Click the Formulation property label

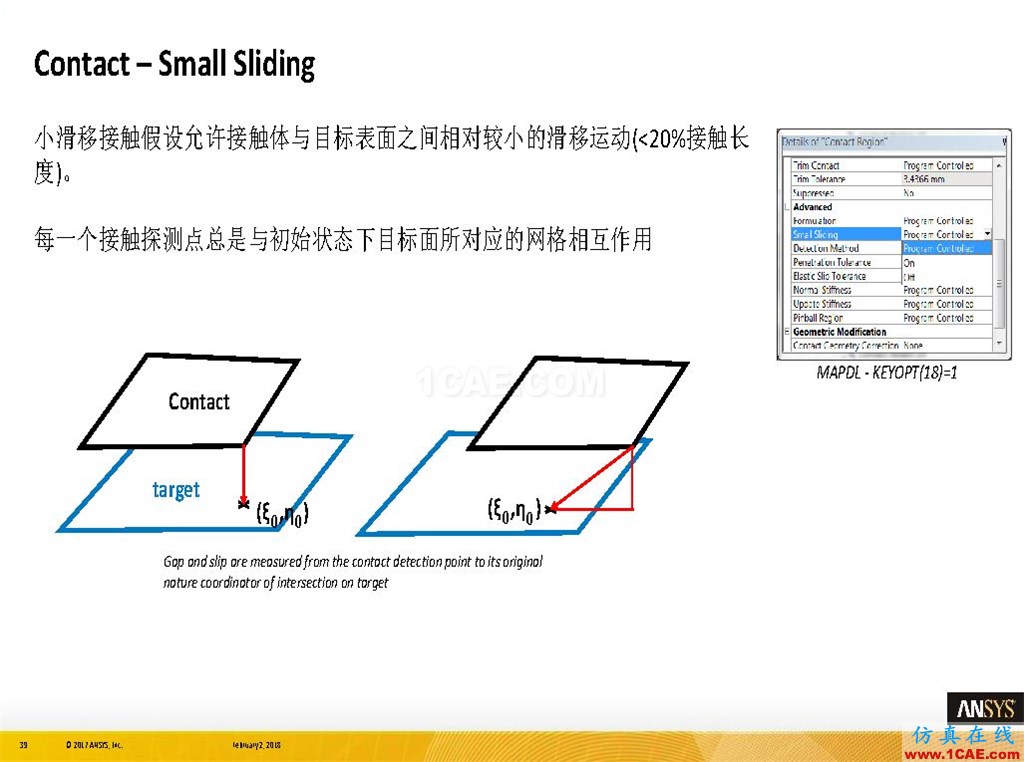(x=814, y=221)
